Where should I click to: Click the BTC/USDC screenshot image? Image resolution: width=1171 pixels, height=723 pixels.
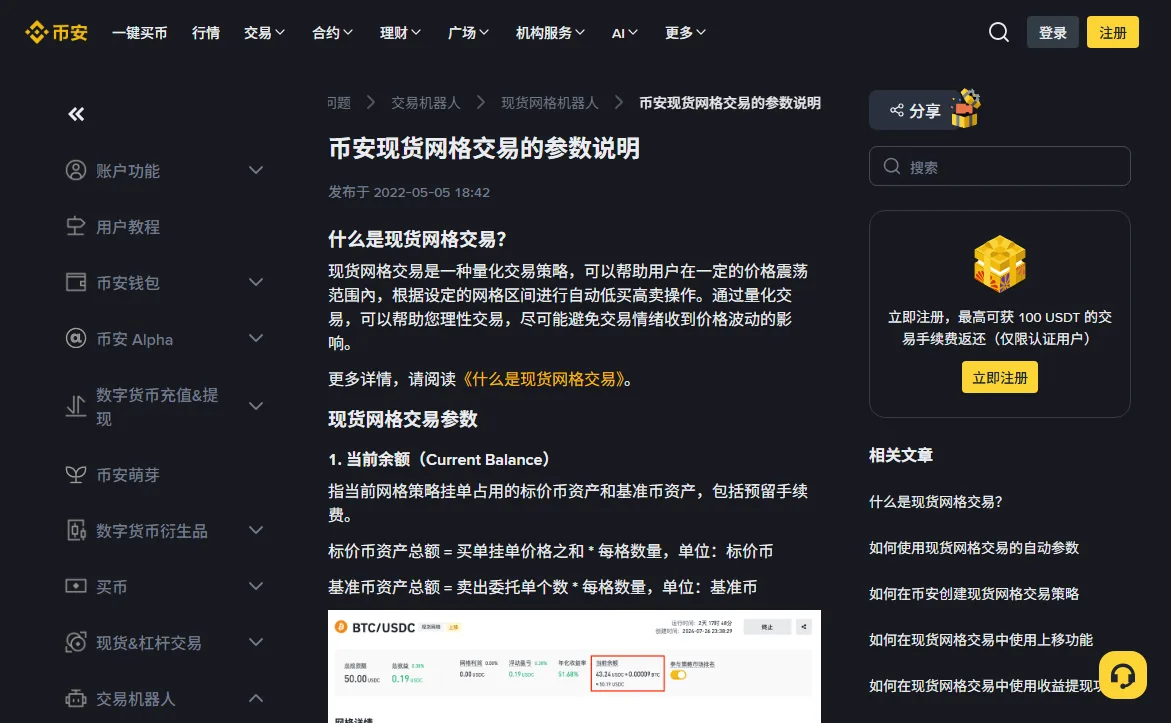[x=574, y=666]
